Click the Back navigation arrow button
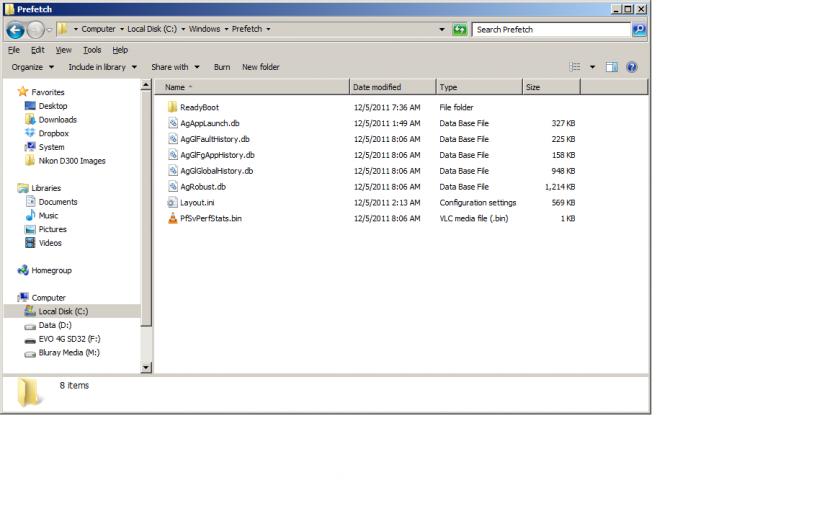This screenshot has width=830, height=519. 15,30
